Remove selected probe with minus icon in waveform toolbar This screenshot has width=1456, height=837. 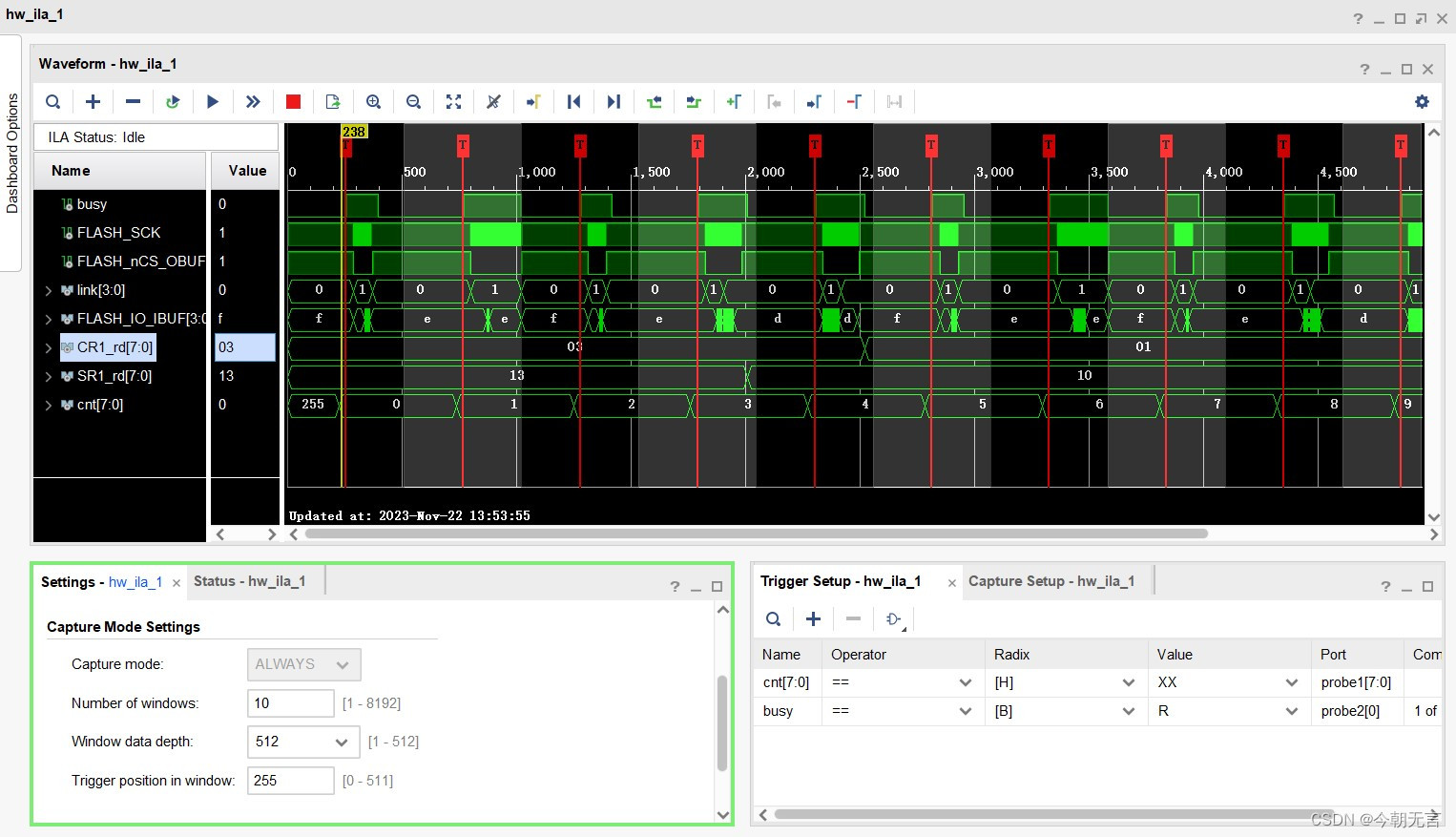coord(134,102)
